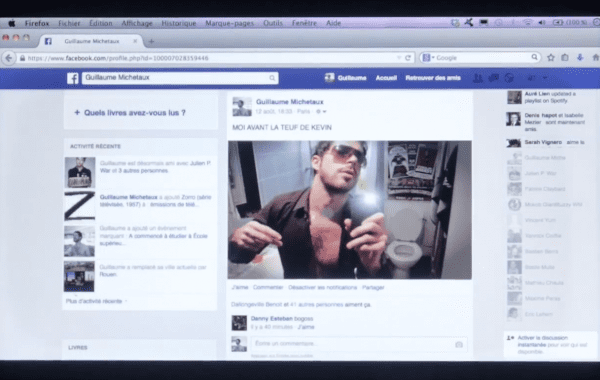Click the padlock icon in address bar
Image resolution: width=600 pixels, height=380 pixels.
tap(22, 58)
